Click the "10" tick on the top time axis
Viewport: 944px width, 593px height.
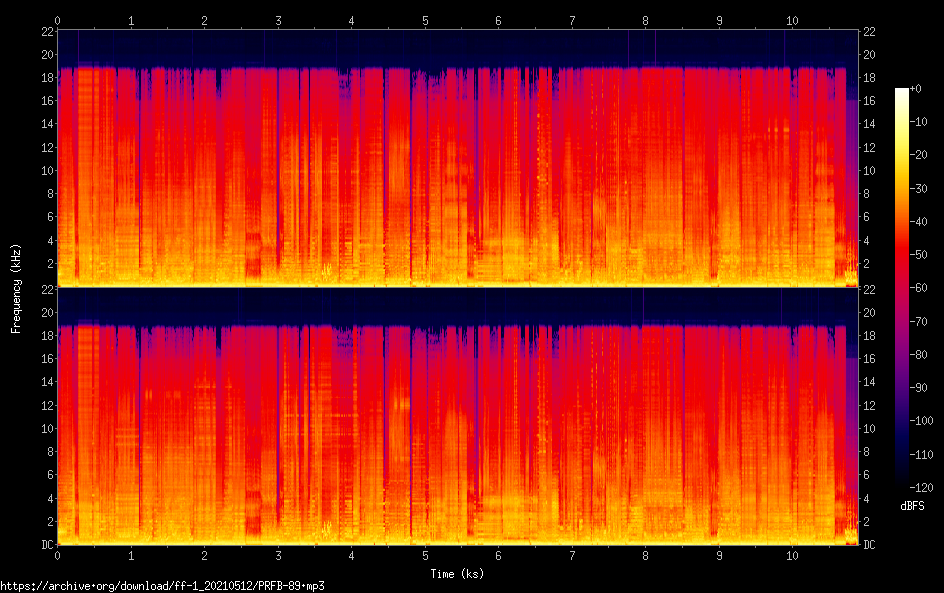(792, 20)
